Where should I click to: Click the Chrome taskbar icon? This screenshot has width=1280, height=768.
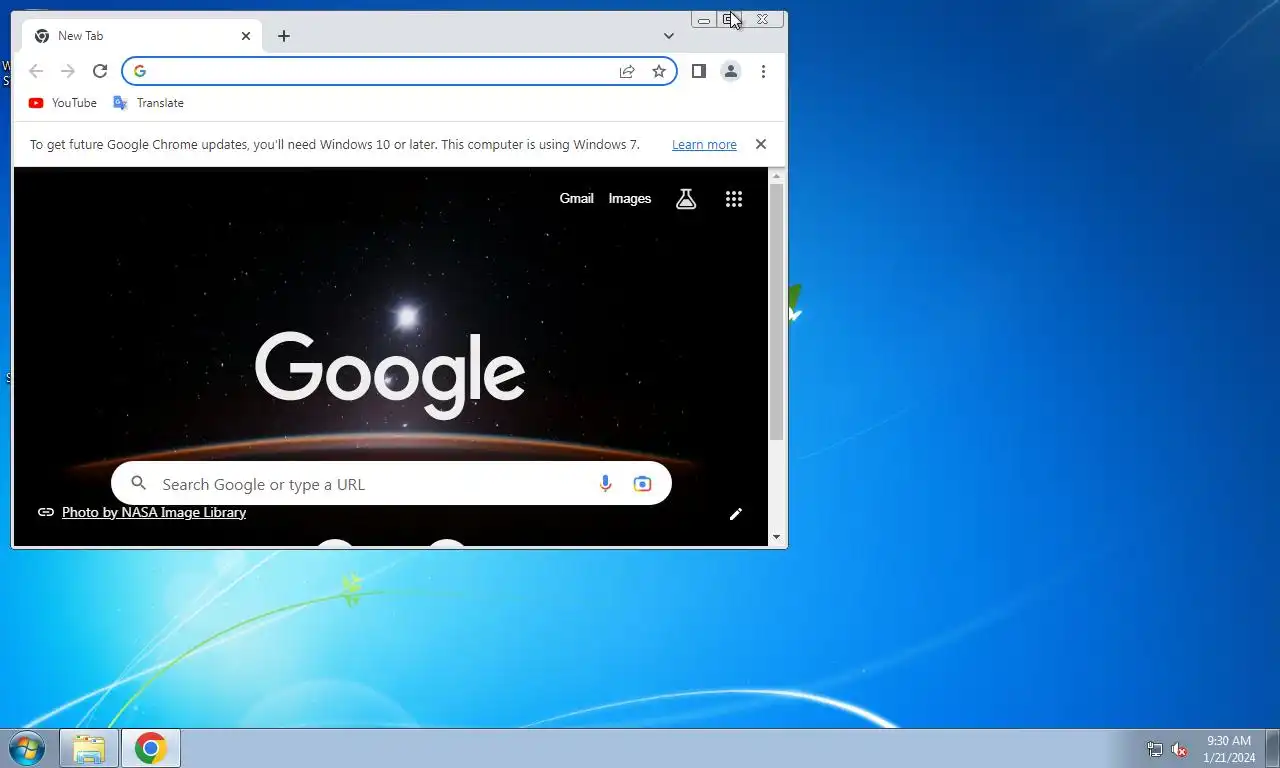[x=151, y=748]
